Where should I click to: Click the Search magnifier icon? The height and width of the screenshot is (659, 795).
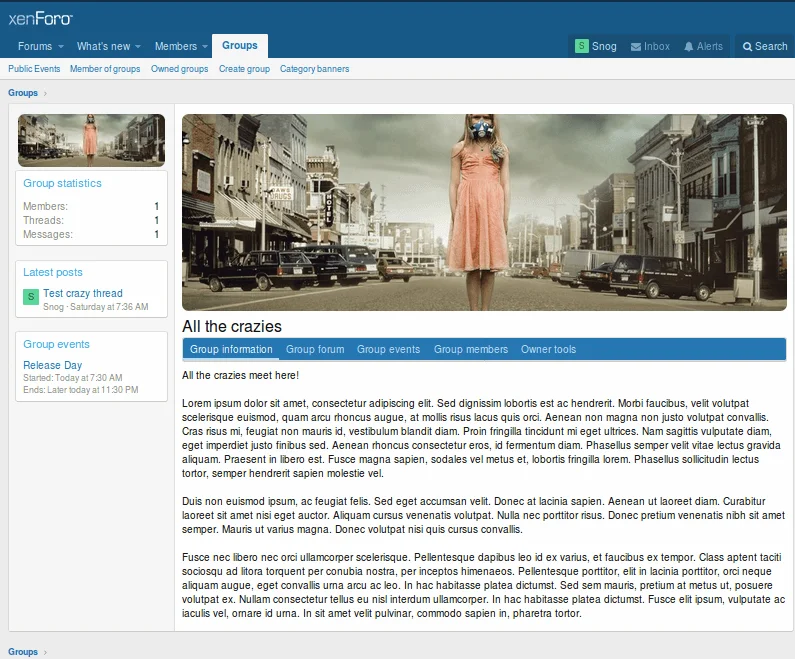(x=747, y=46)
